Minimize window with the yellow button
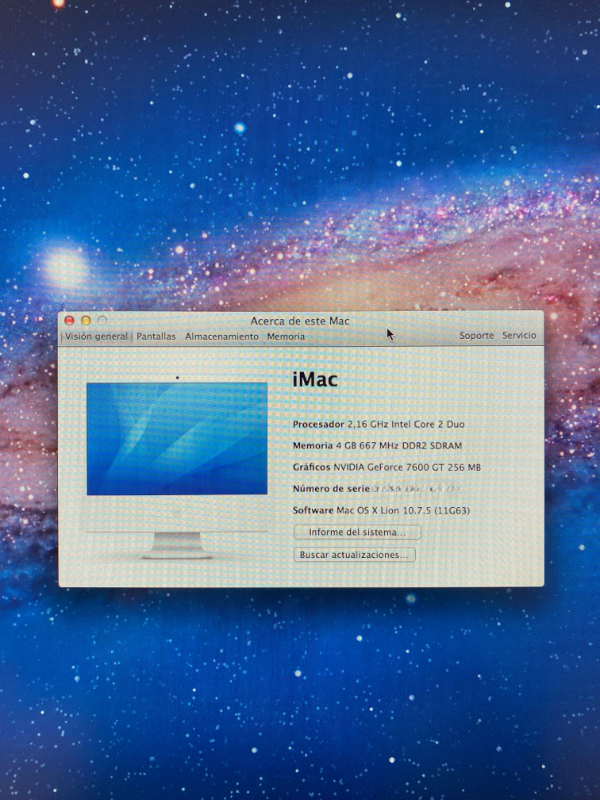600x800 pixels. [86, 320]
